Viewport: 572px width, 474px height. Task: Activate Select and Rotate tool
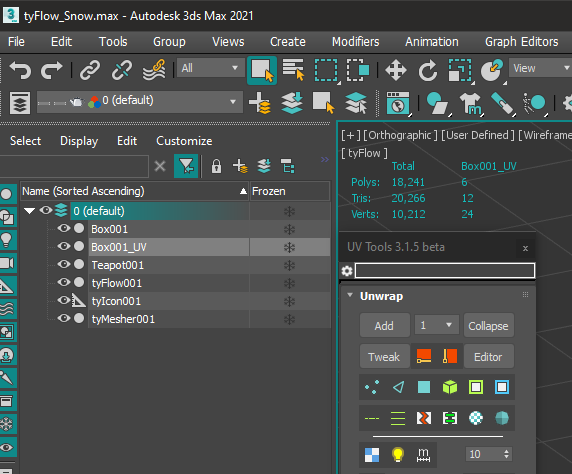click(428, 70)
